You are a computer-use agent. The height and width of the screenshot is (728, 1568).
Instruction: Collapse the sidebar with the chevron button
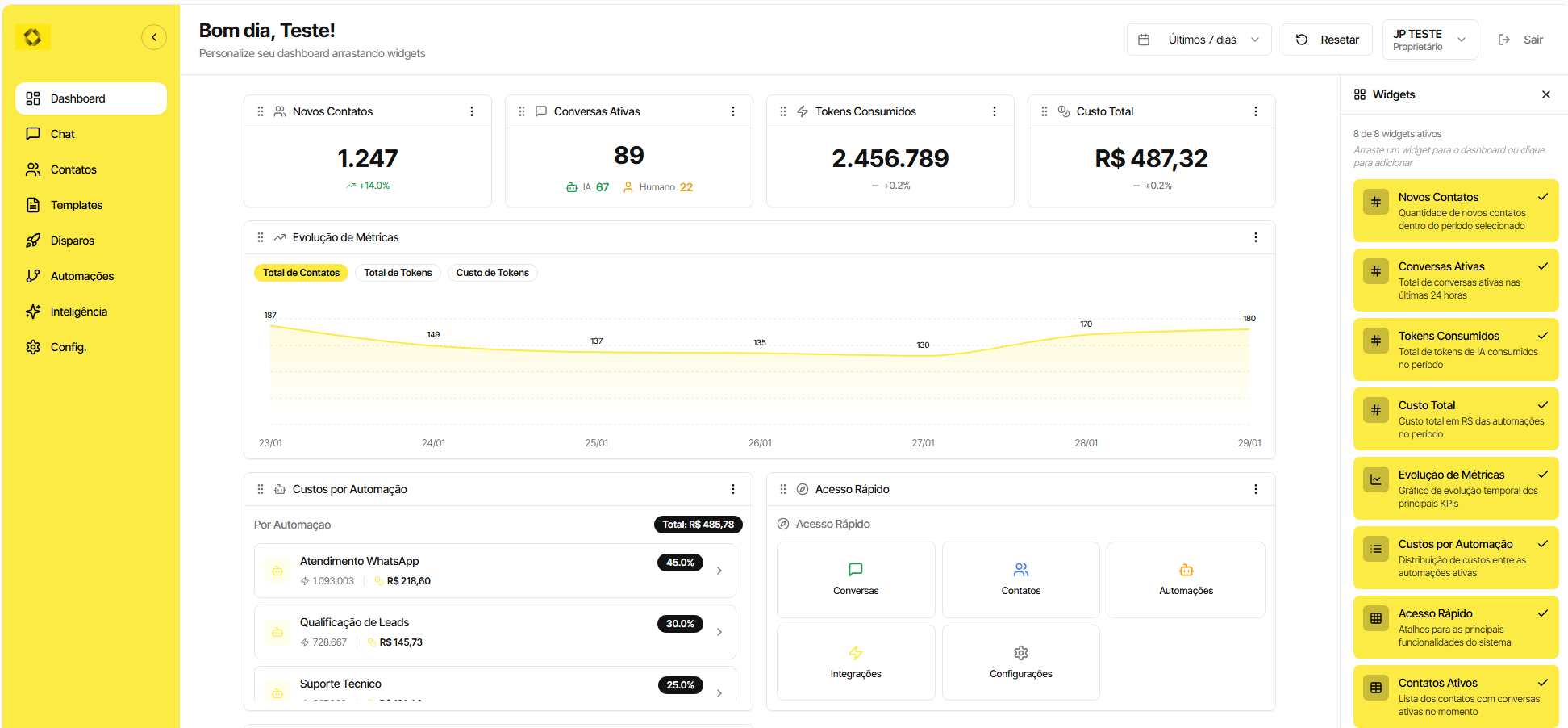click(154, 37)
